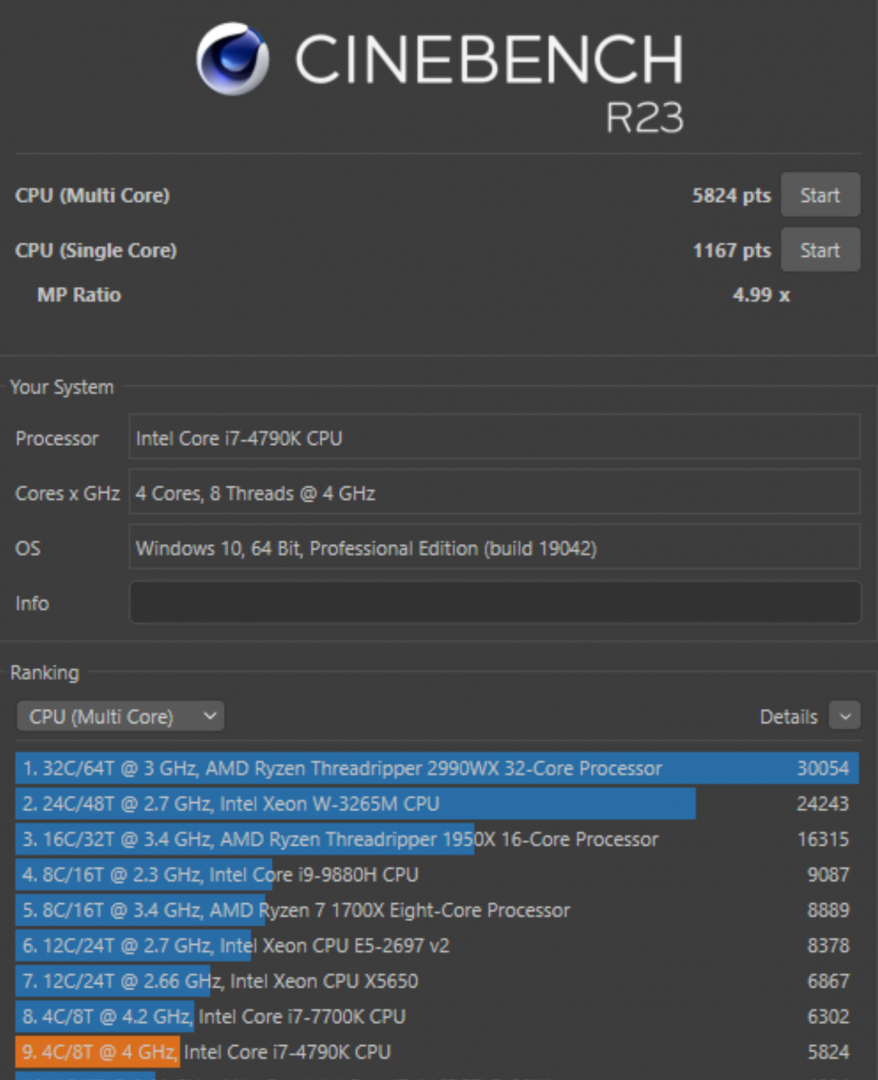878x1080 pixels.
Task: Select highlighted ranking row Intel Core i7-4790K
Action: coord(437,1052)
